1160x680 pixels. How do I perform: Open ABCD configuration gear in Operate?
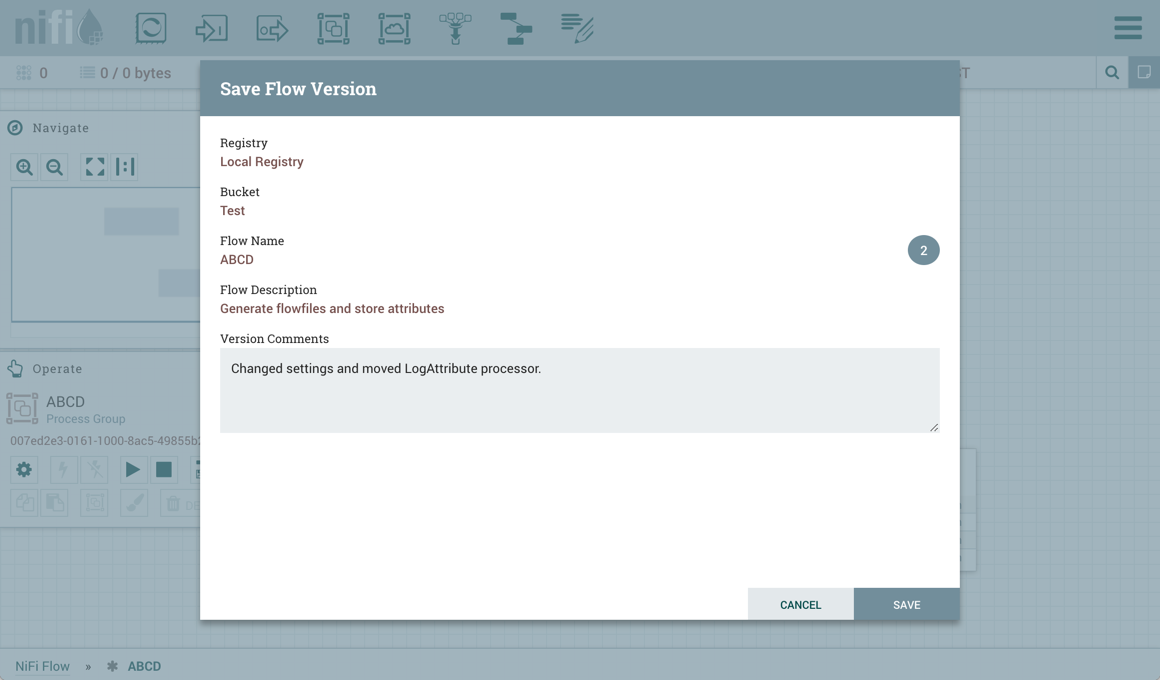24,470
